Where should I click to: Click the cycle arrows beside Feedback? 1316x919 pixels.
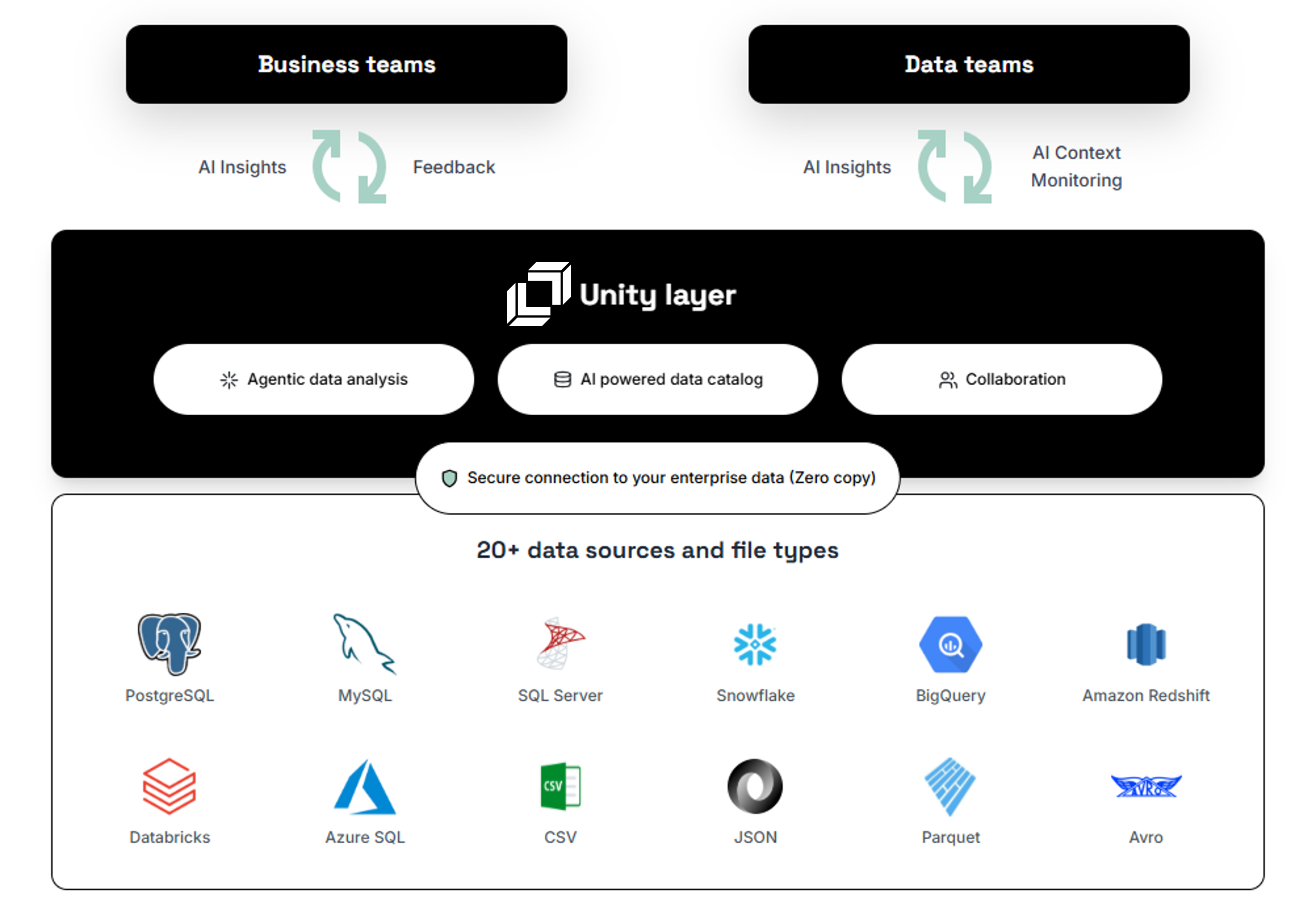(x=349, y=166)
